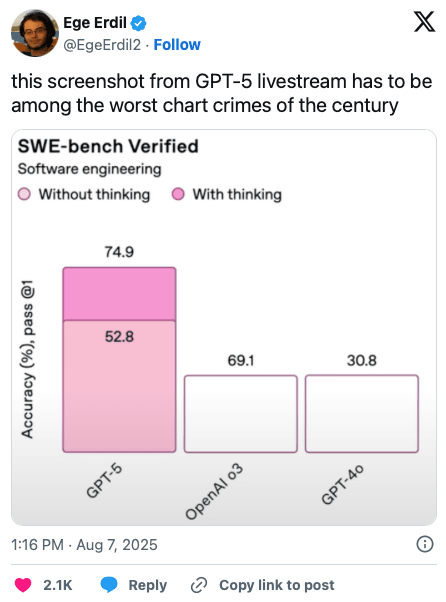This screenshot has width=446, height=602.
Task: Click the GPT-4o 30.8 bar
Action: click(362, 414)
